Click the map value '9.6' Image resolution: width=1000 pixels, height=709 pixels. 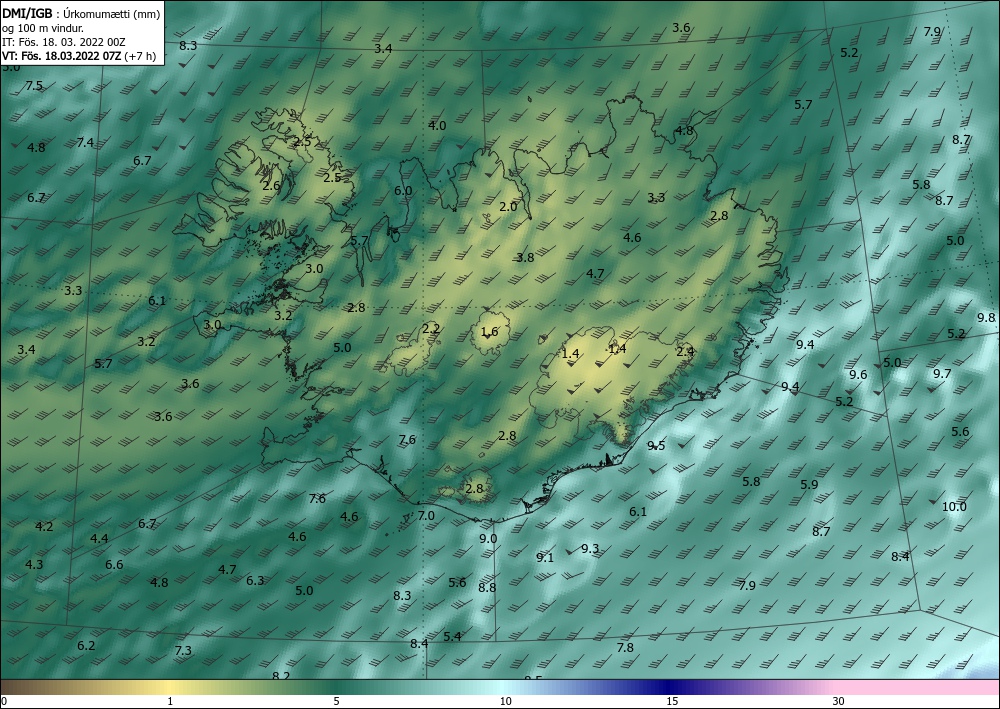[x=858, y=374]
